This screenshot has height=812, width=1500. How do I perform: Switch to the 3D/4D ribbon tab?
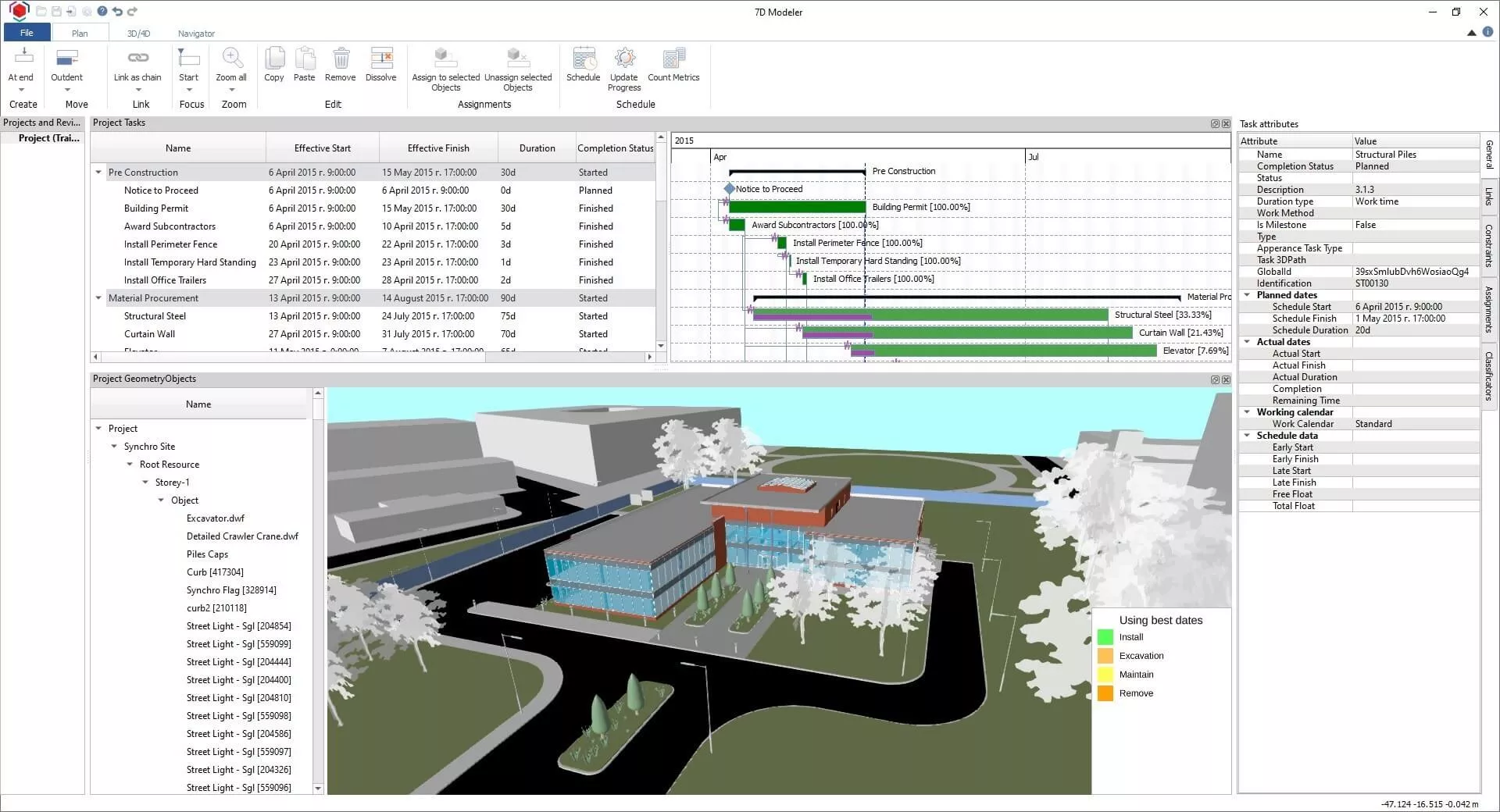(138, 34)
